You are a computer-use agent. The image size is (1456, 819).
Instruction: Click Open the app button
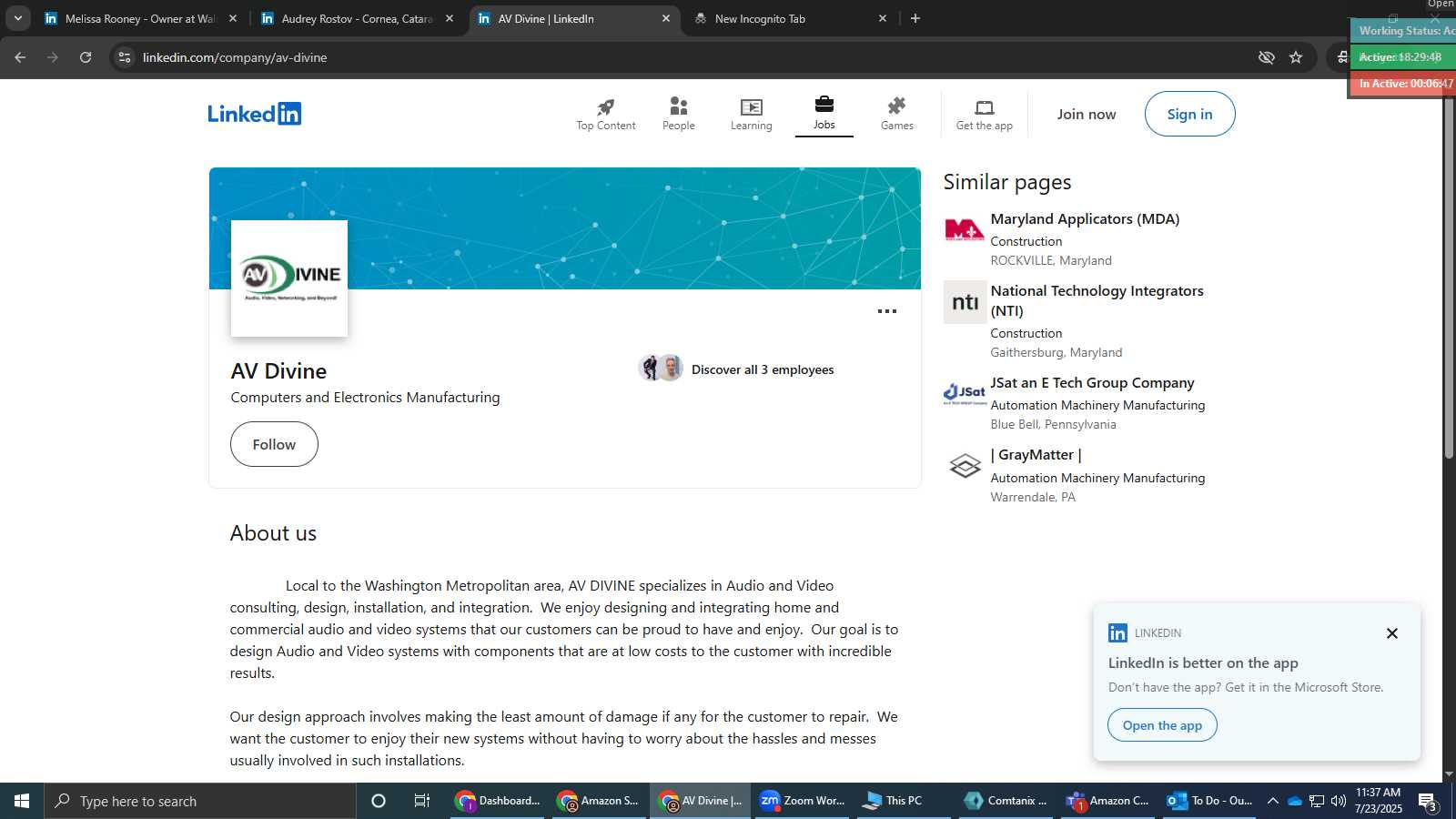(1162, 725)
